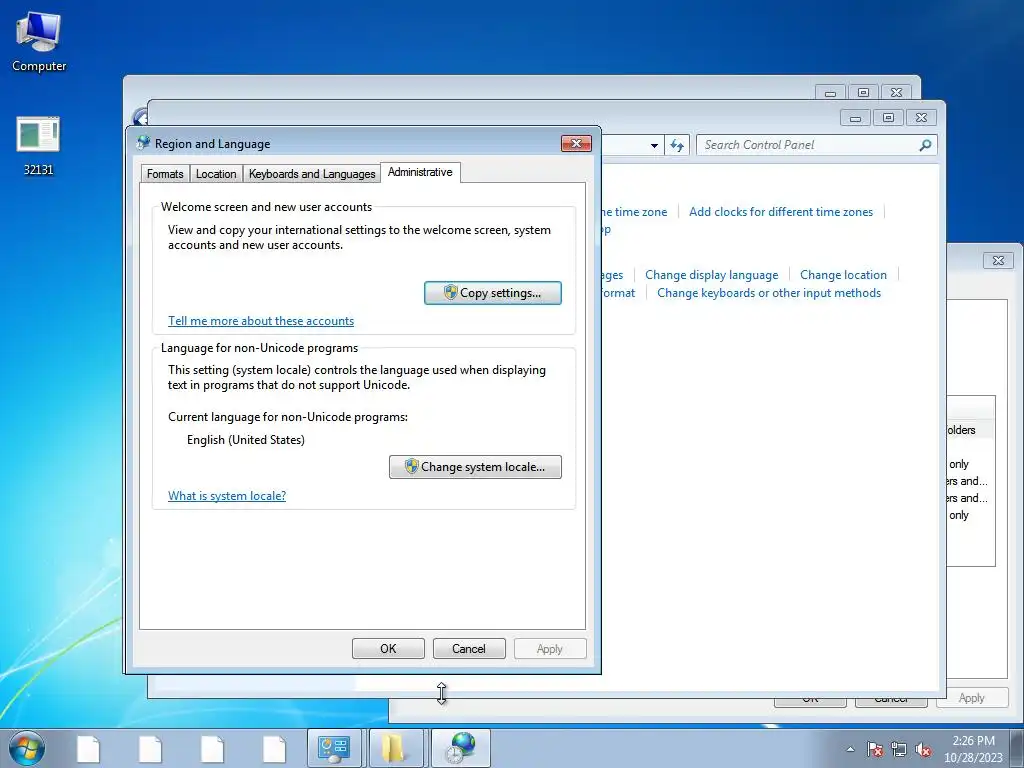Open the first blank document taskbar icon
Image resolution: width=1024 pixels, height=768 pixels.
pyautogui.click(x=88, y=749)
